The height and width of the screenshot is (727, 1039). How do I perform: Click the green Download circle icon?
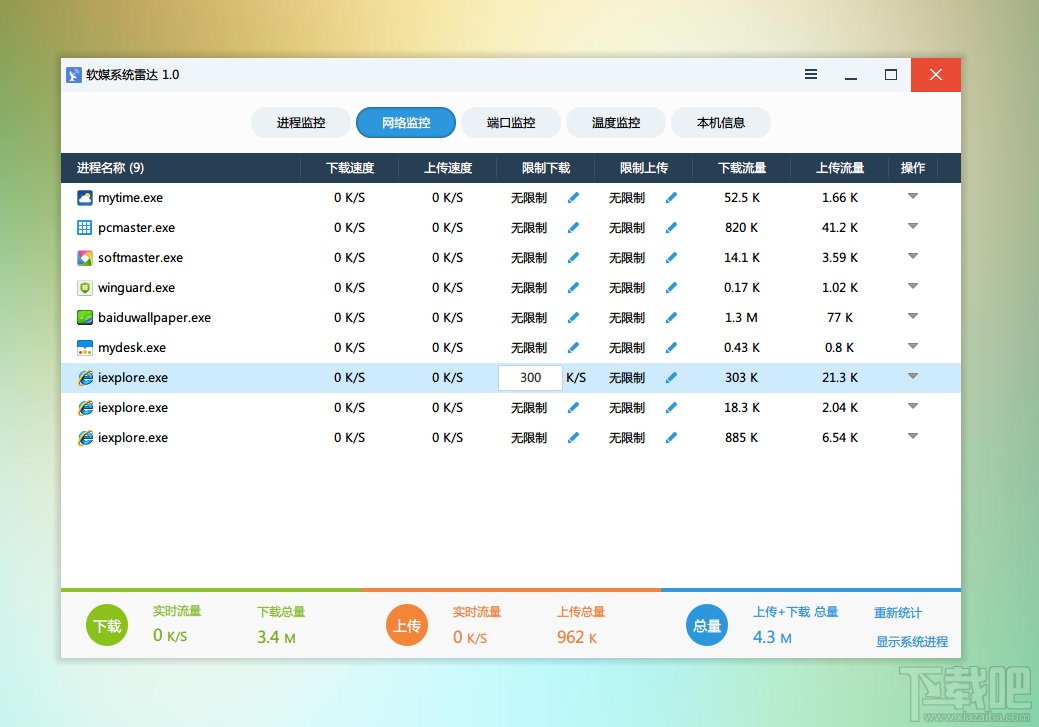tap(107, 626)
